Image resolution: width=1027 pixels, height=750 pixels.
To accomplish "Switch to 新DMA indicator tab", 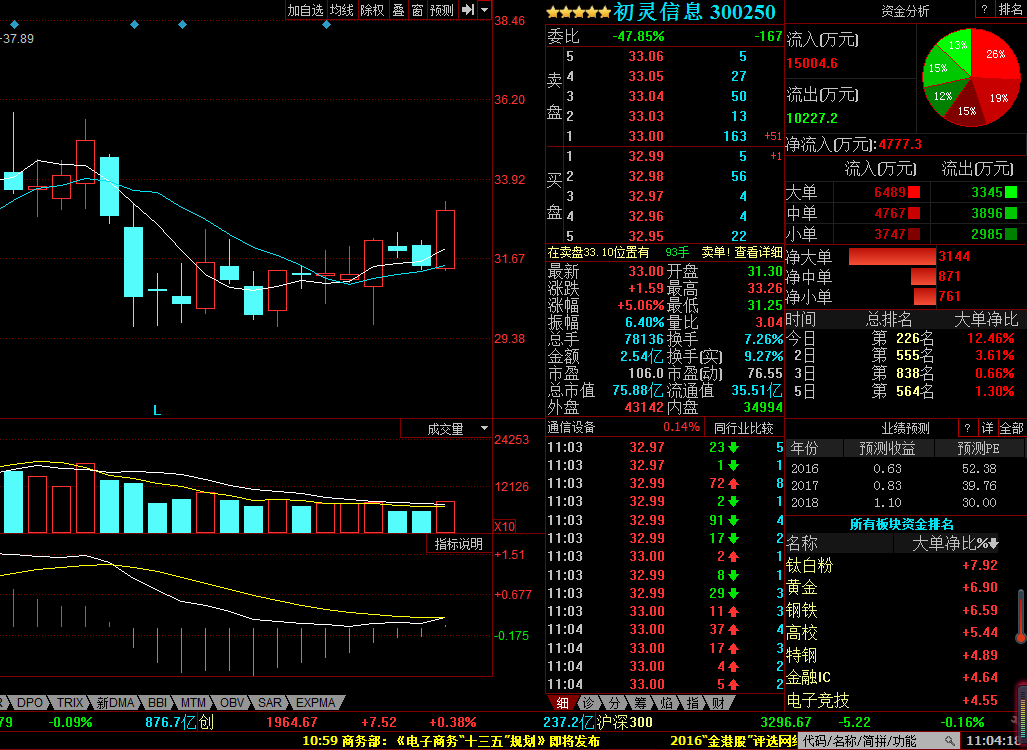I will click(115, 703).
